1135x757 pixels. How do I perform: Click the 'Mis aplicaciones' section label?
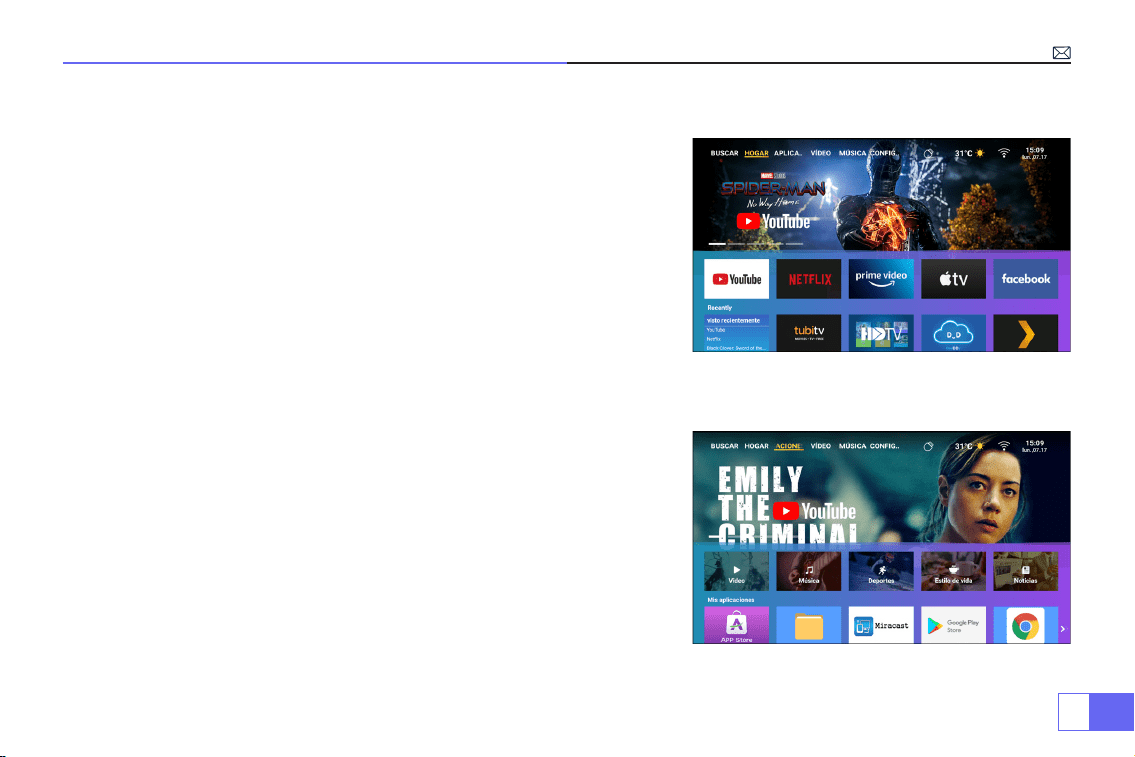coord(730,600)
